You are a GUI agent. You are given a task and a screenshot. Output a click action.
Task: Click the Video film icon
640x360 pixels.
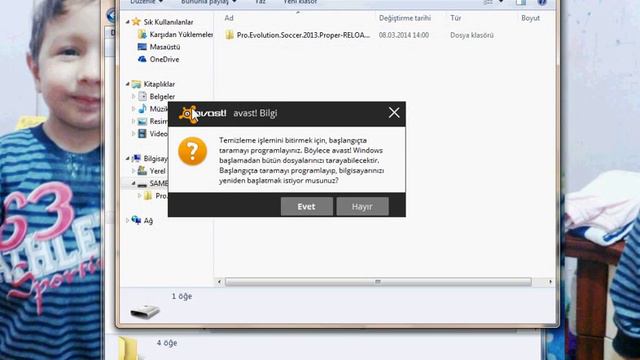pyautogui.click(x=142, y=133)
